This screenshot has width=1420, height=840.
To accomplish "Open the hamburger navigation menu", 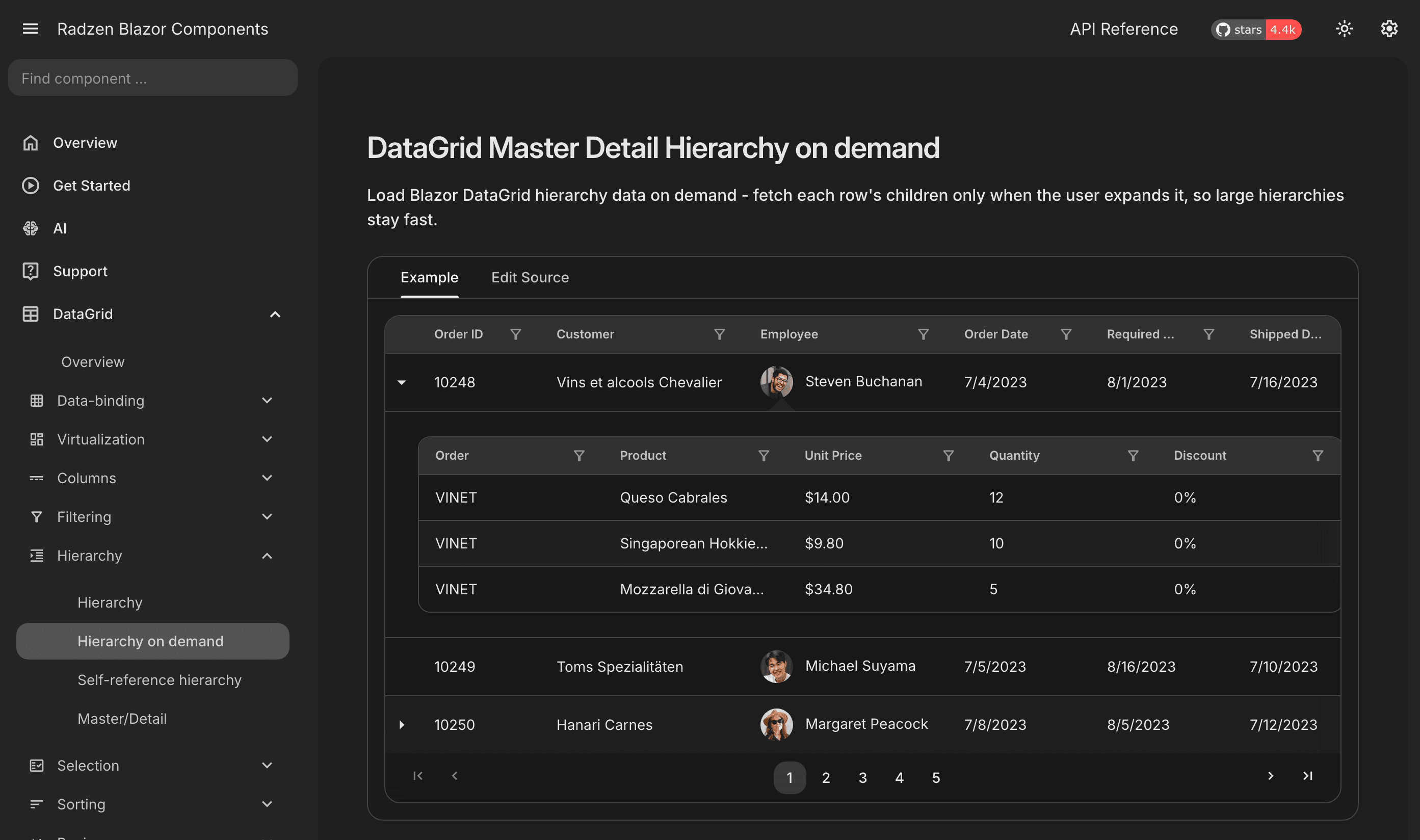I will pos(31,29).
